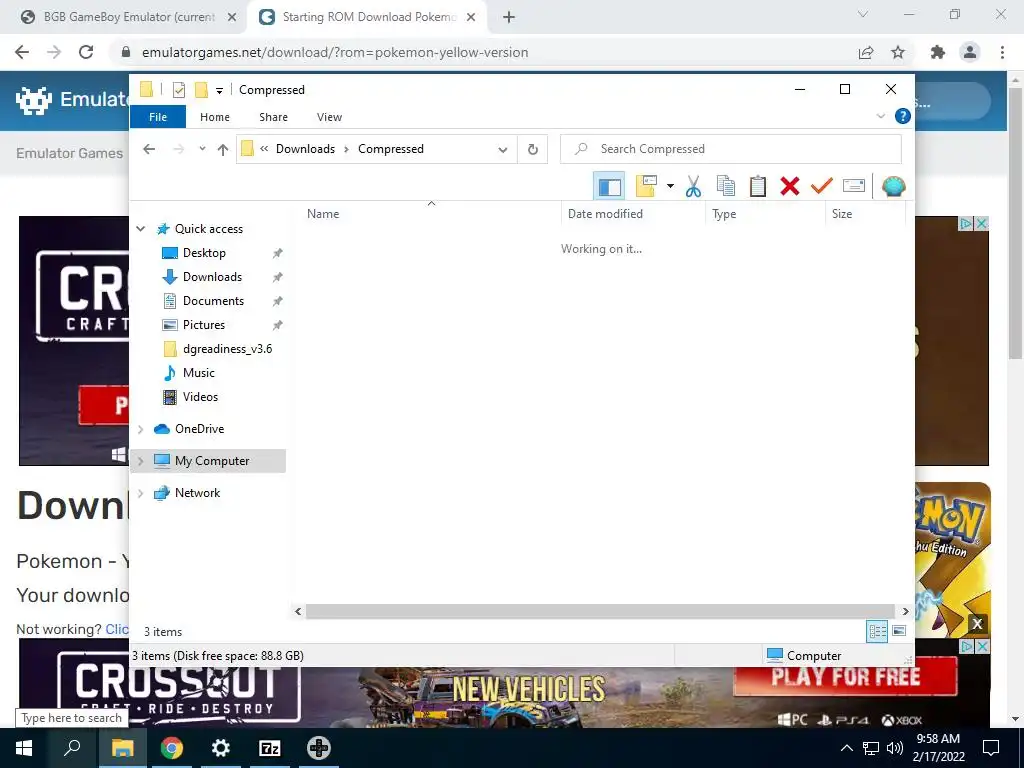Select dgreadiness_v3.6 folder in navigation pane
The height and width of the screenshot is (768, 1024).
pyautogui.click(x=227, y=349)
